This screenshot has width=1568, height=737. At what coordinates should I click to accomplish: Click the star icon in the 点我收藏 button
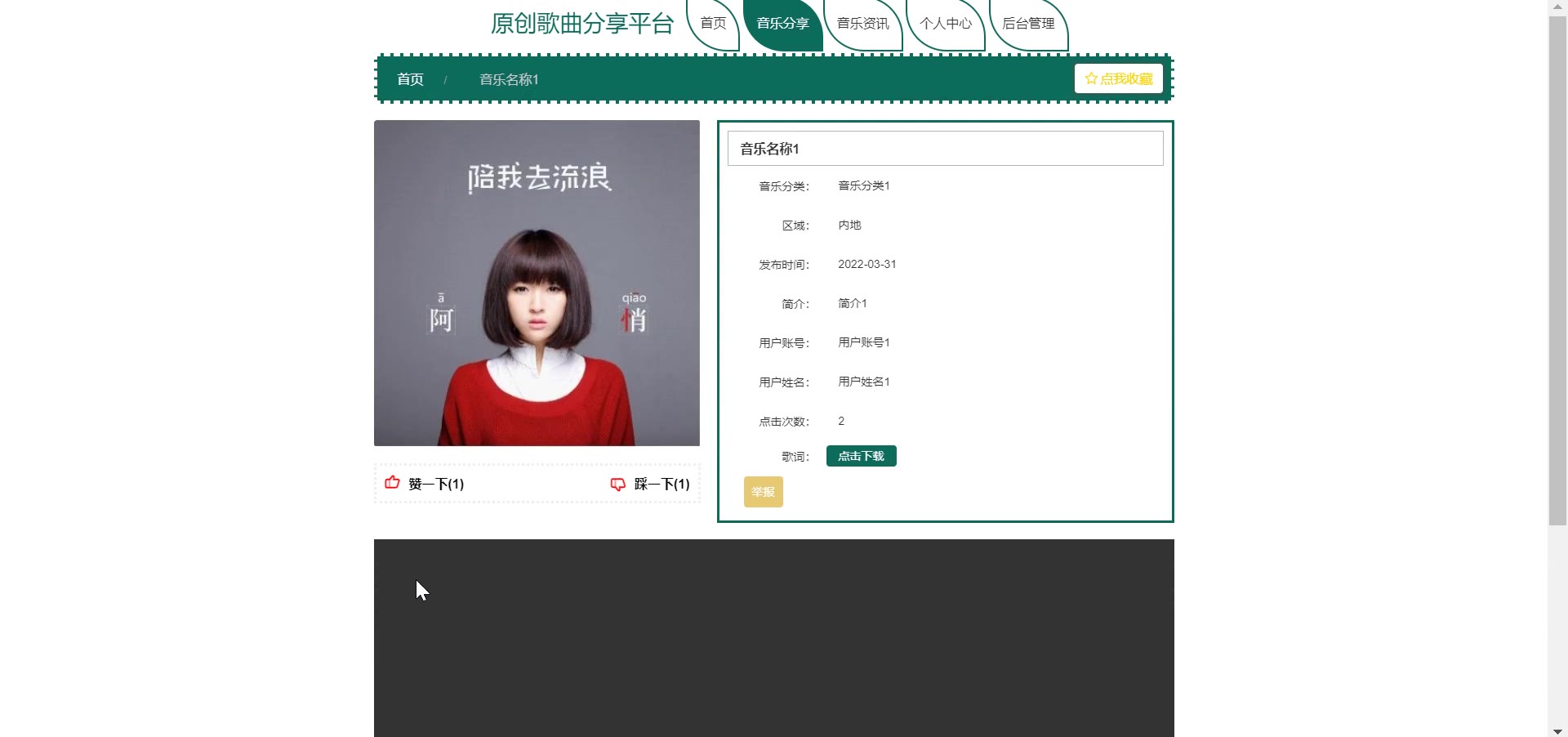pos(1091,78)
